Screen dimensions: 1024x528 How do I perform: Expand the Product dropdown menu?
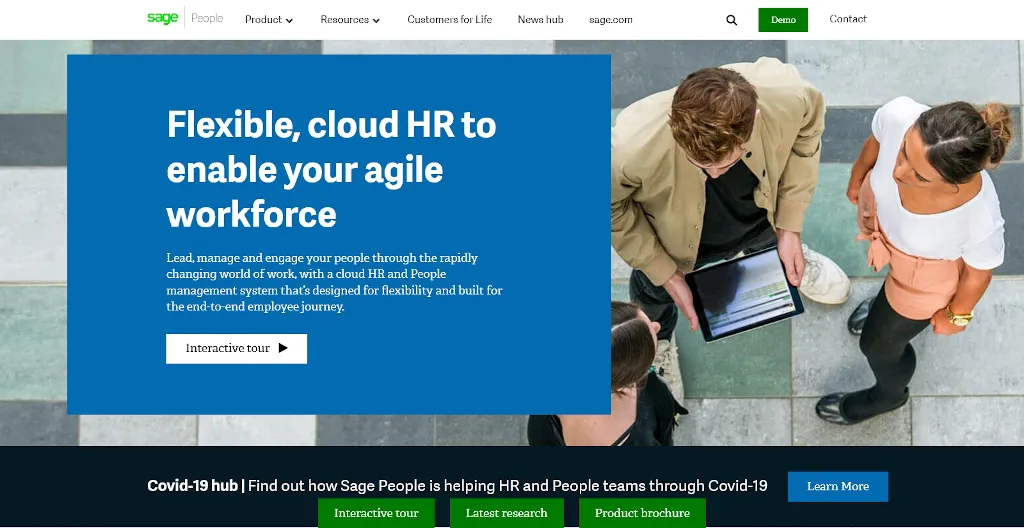269,20
